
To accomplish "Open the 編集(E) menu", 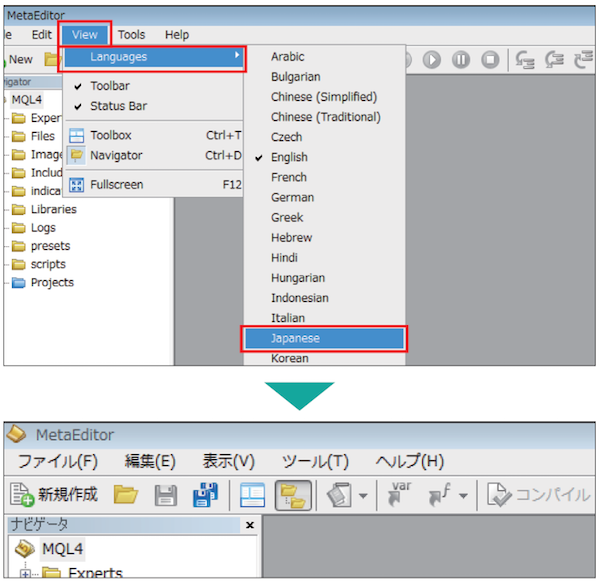I will tap(150, 461).
